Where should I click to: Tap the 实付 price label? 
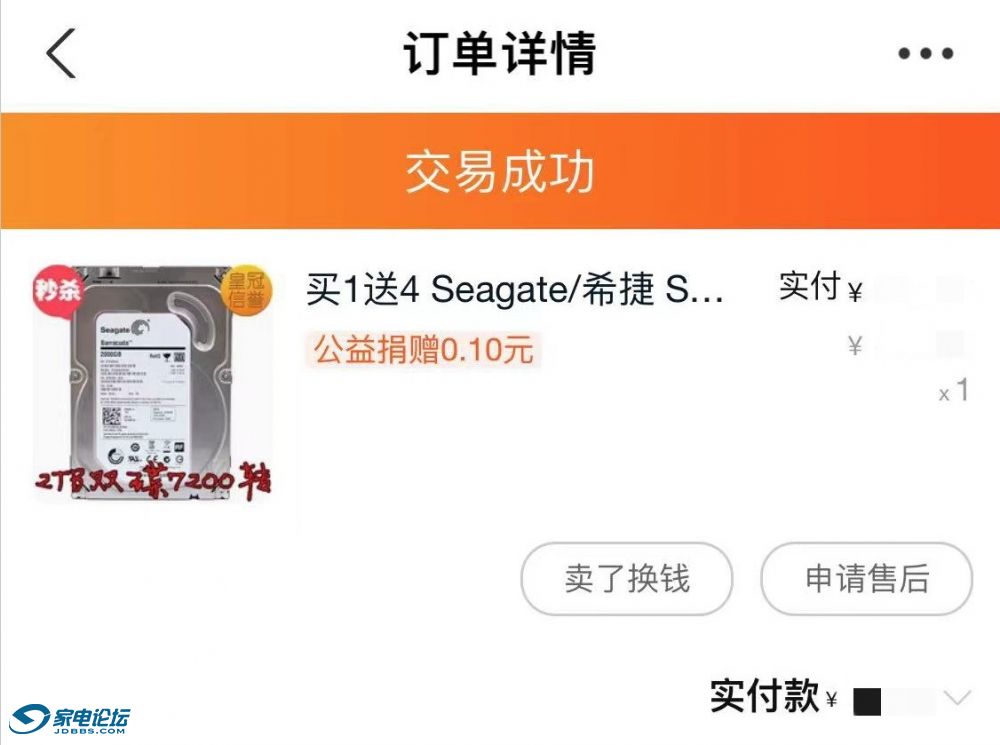pyautogui.click(x=809, y=285)
